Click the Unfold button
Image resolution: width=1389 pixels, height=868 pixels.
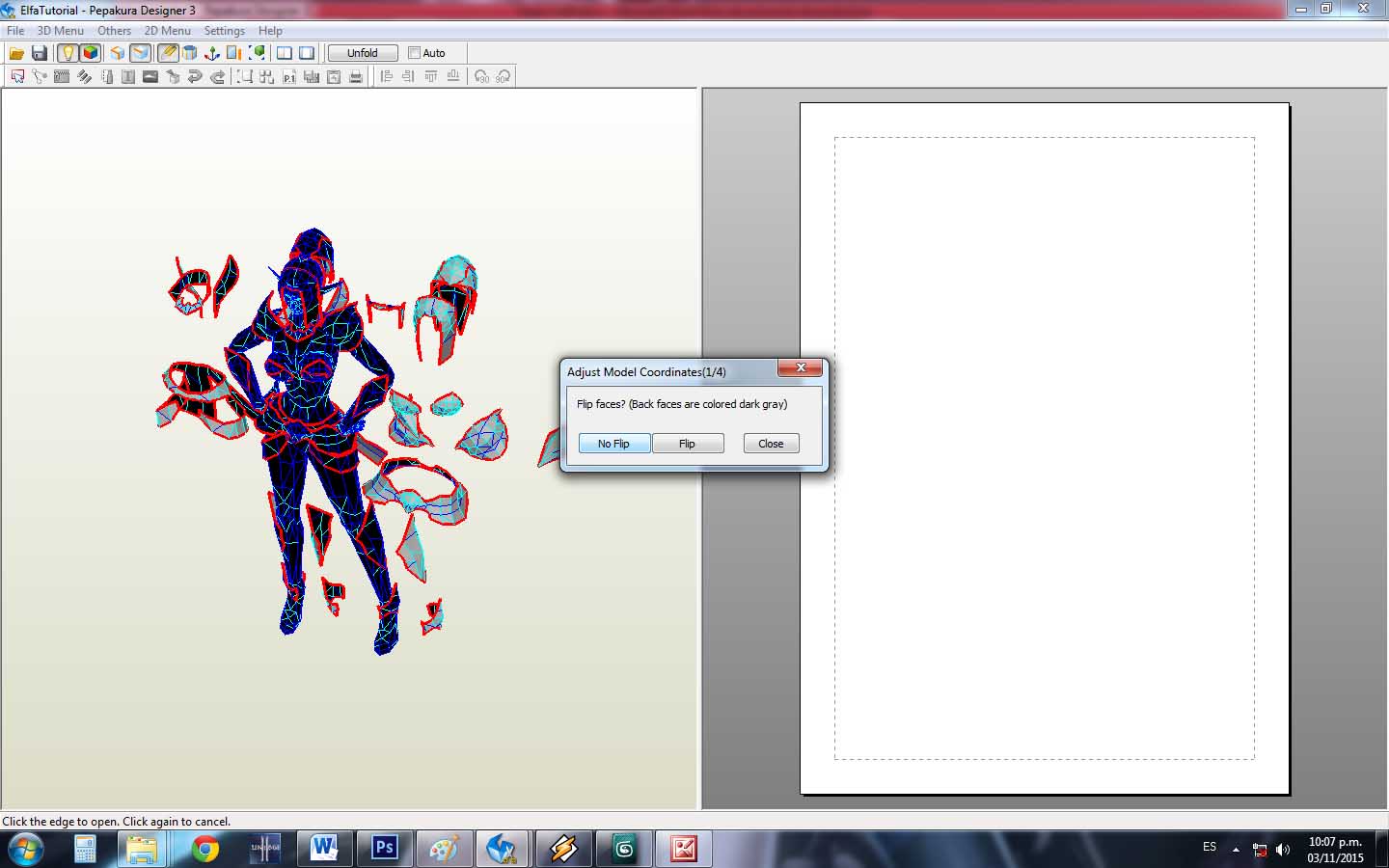363,53
